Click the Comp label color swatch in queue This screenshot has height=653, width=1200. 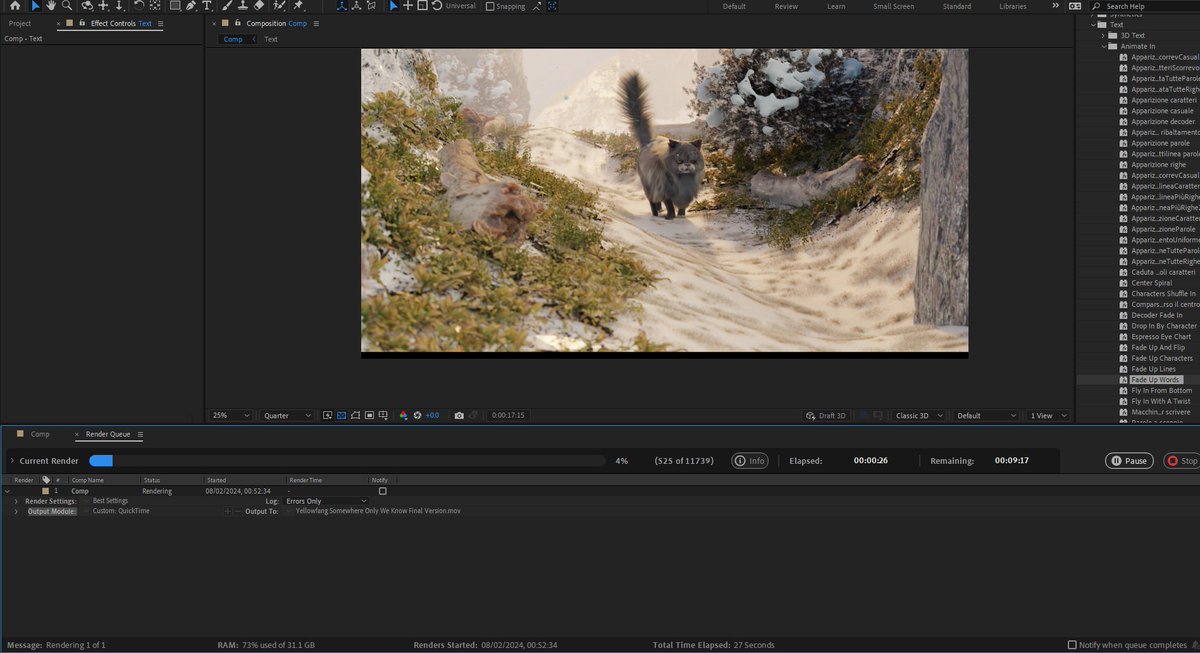pyautogui.click(x=45, y=491)
